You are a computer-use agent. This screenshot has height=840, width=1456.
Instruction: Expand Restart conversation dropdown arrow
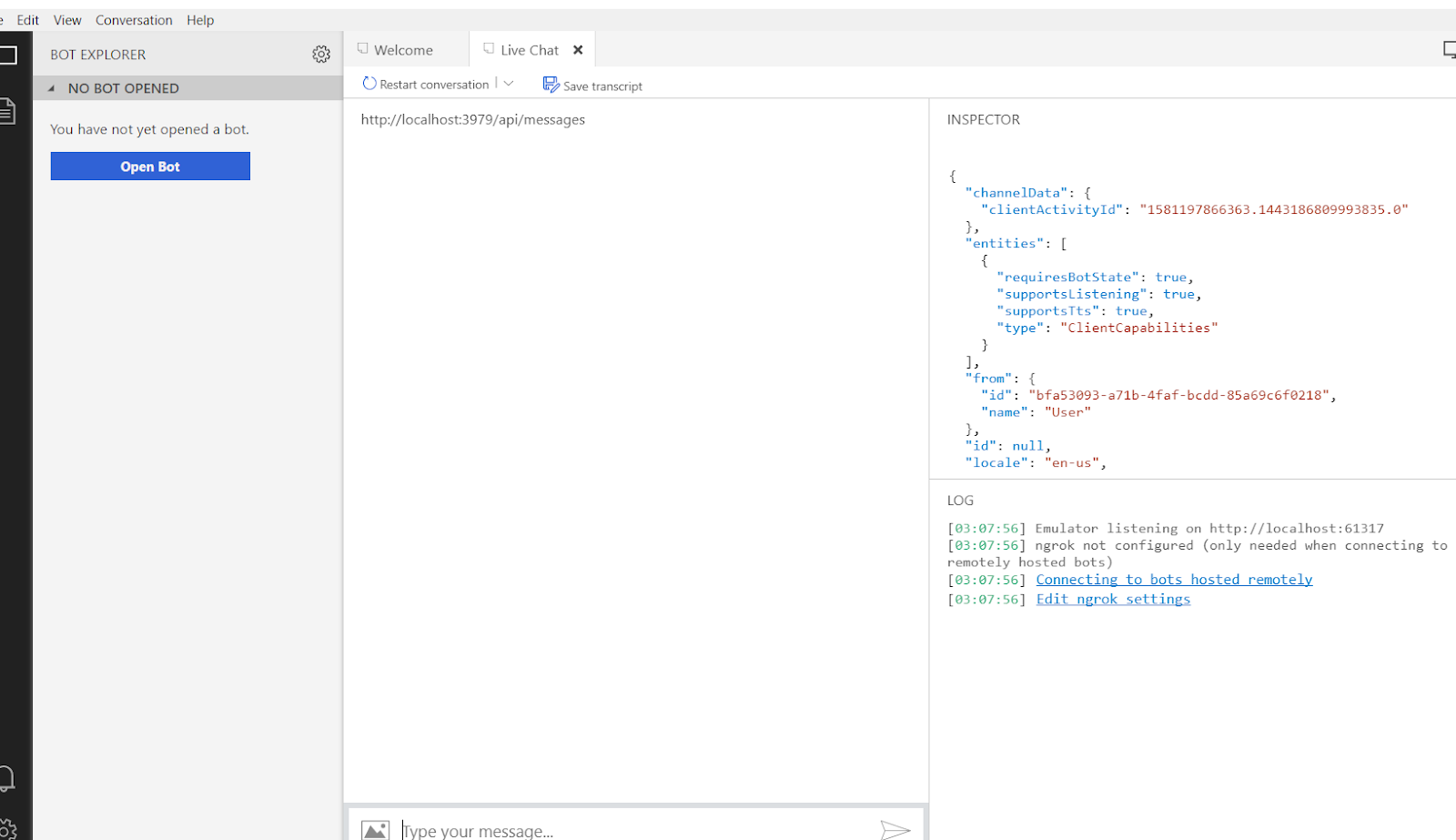tap(509, 84)
